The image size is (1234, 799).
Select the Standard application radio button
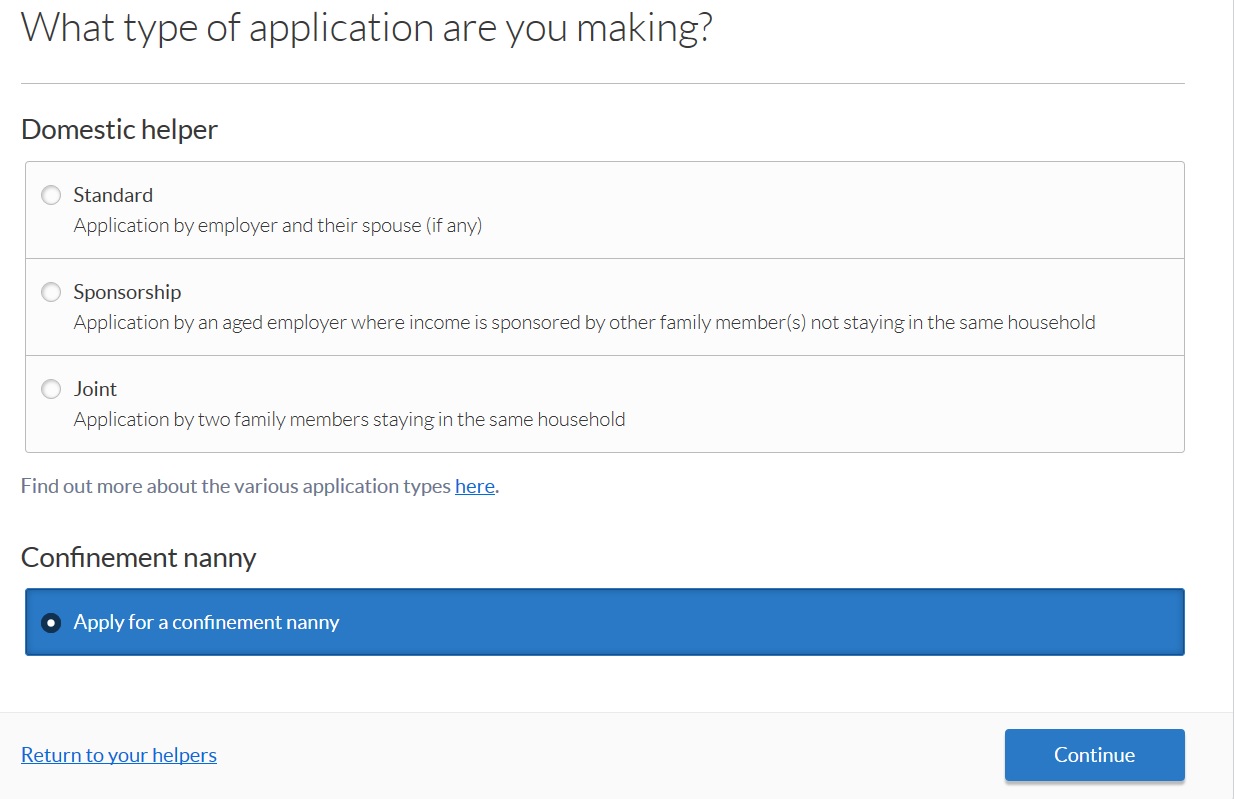tap(51, 195)
